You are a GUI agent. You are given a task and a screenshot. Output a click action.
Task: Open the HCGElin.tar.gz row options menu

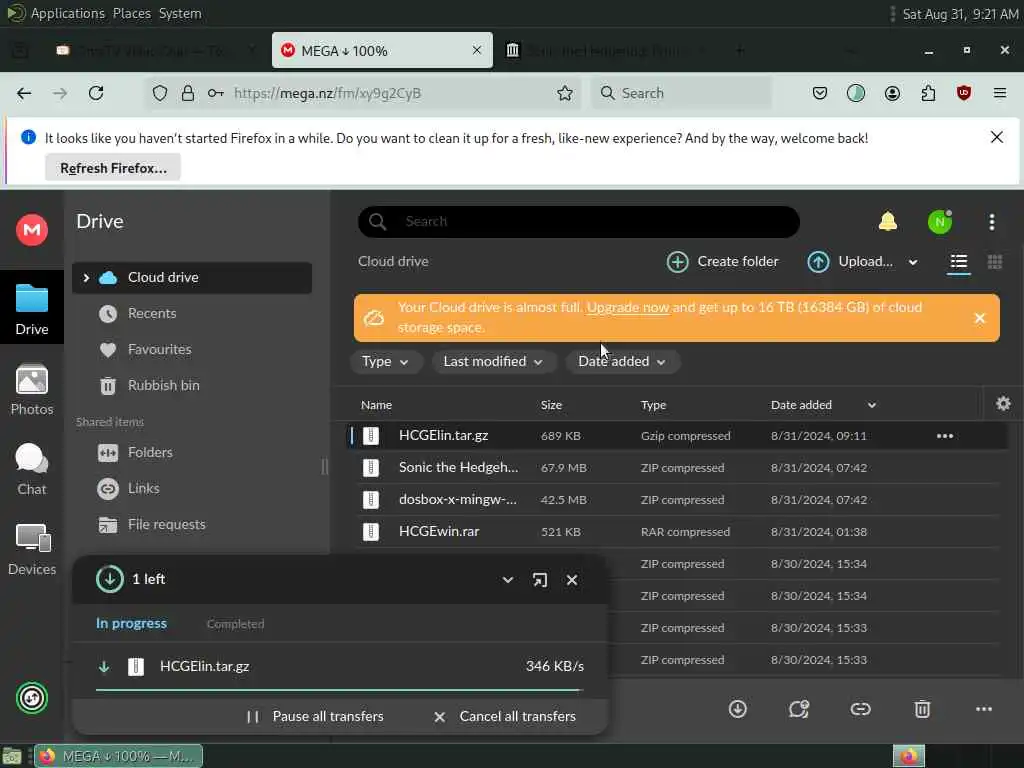coord(944,436)
